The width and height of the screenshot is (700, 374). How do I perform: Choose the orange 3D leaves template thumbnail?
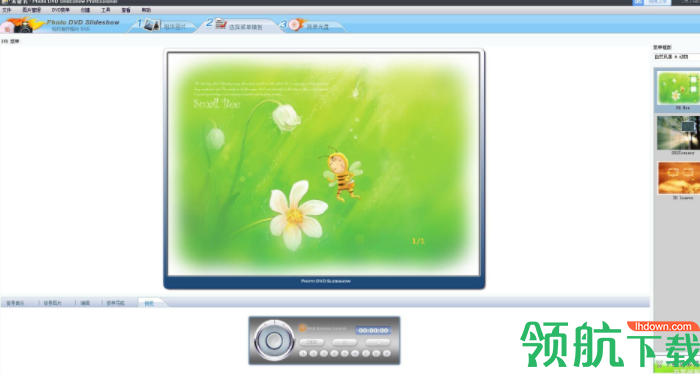[x=679, y=178]
